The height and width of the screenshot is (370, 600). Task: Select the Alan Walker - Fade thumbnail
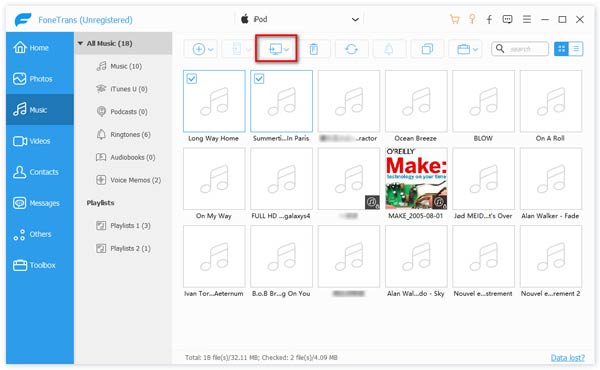(x=551, y=179)
